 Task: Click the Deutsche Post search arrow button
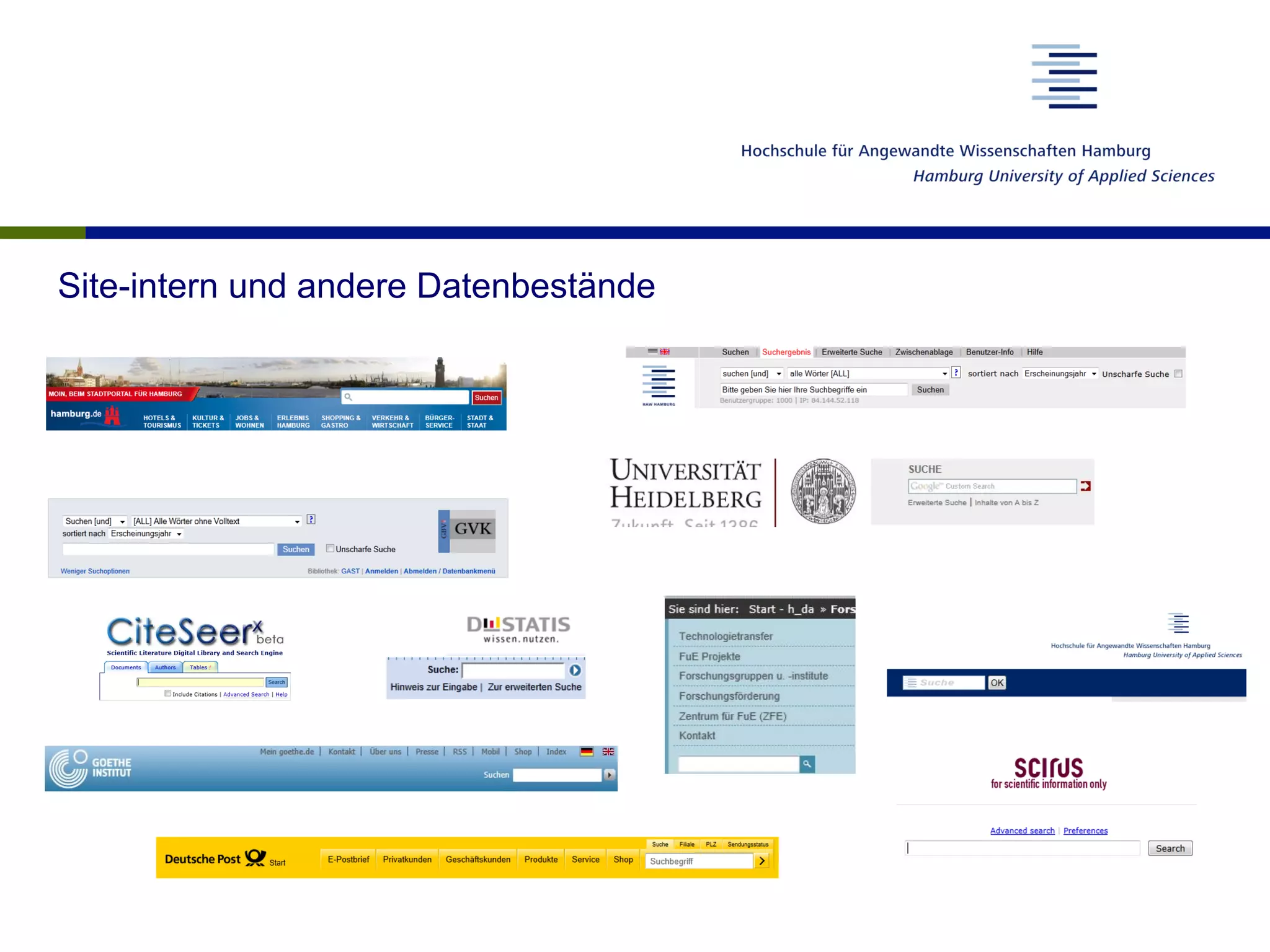click(762, 861)
